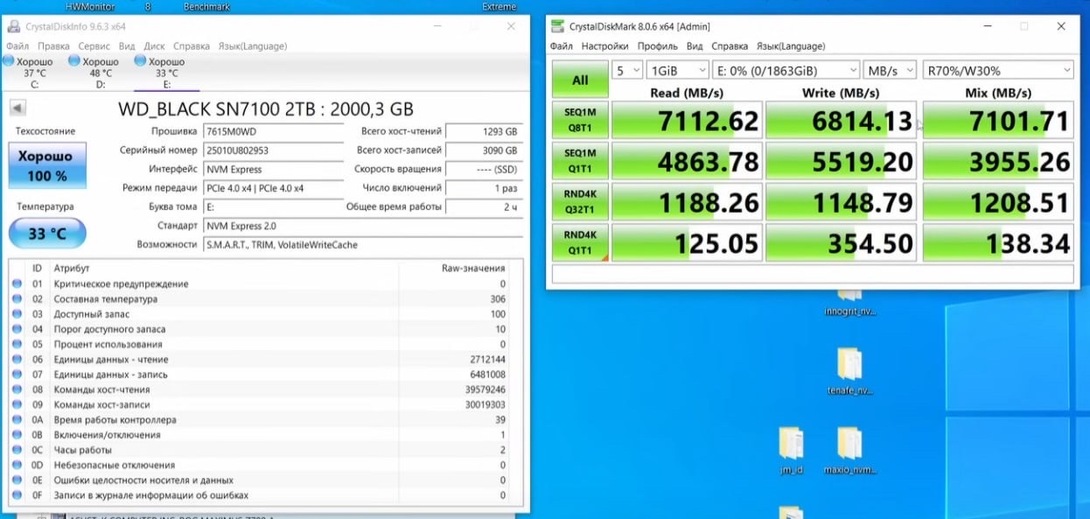Click the 33 °C temperature button
The image size is (1090, 519).
click(x=47, y=233)
